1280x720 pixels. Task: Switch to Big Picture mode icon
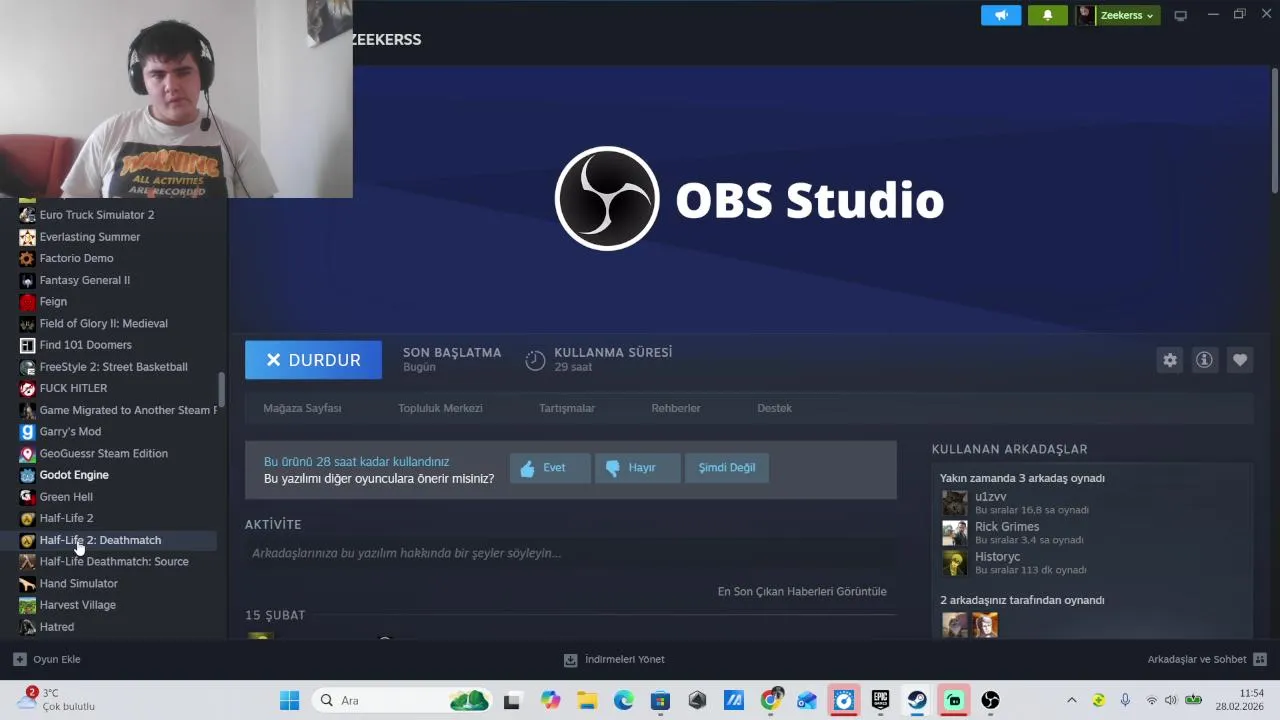1180,15
